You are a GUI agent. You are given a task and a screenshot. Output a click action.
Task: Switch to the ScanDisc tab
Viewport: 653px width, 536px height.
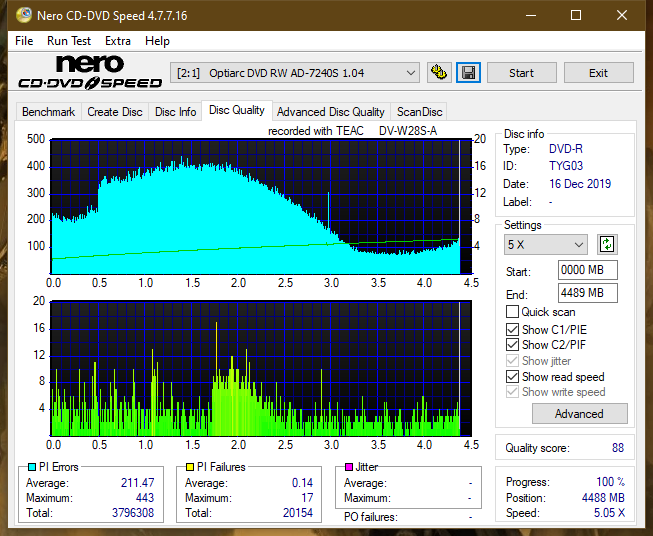pos(419,112)
